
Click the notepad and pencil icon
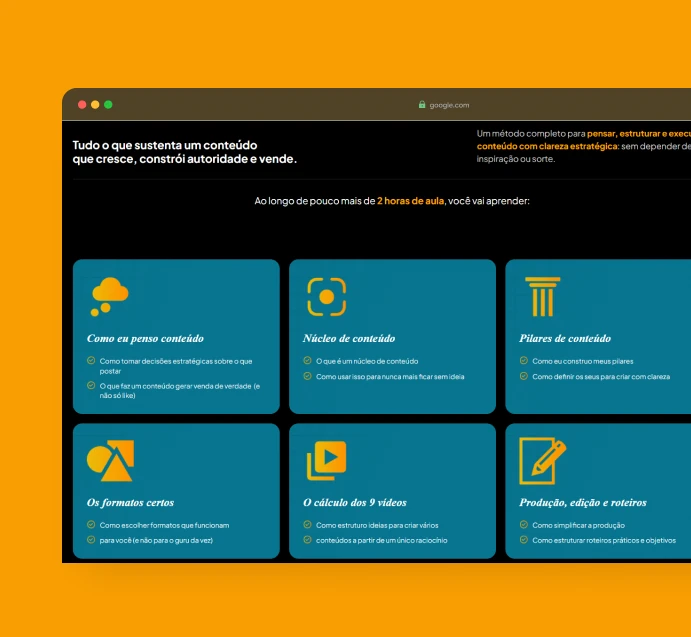(x=542, y=461)
